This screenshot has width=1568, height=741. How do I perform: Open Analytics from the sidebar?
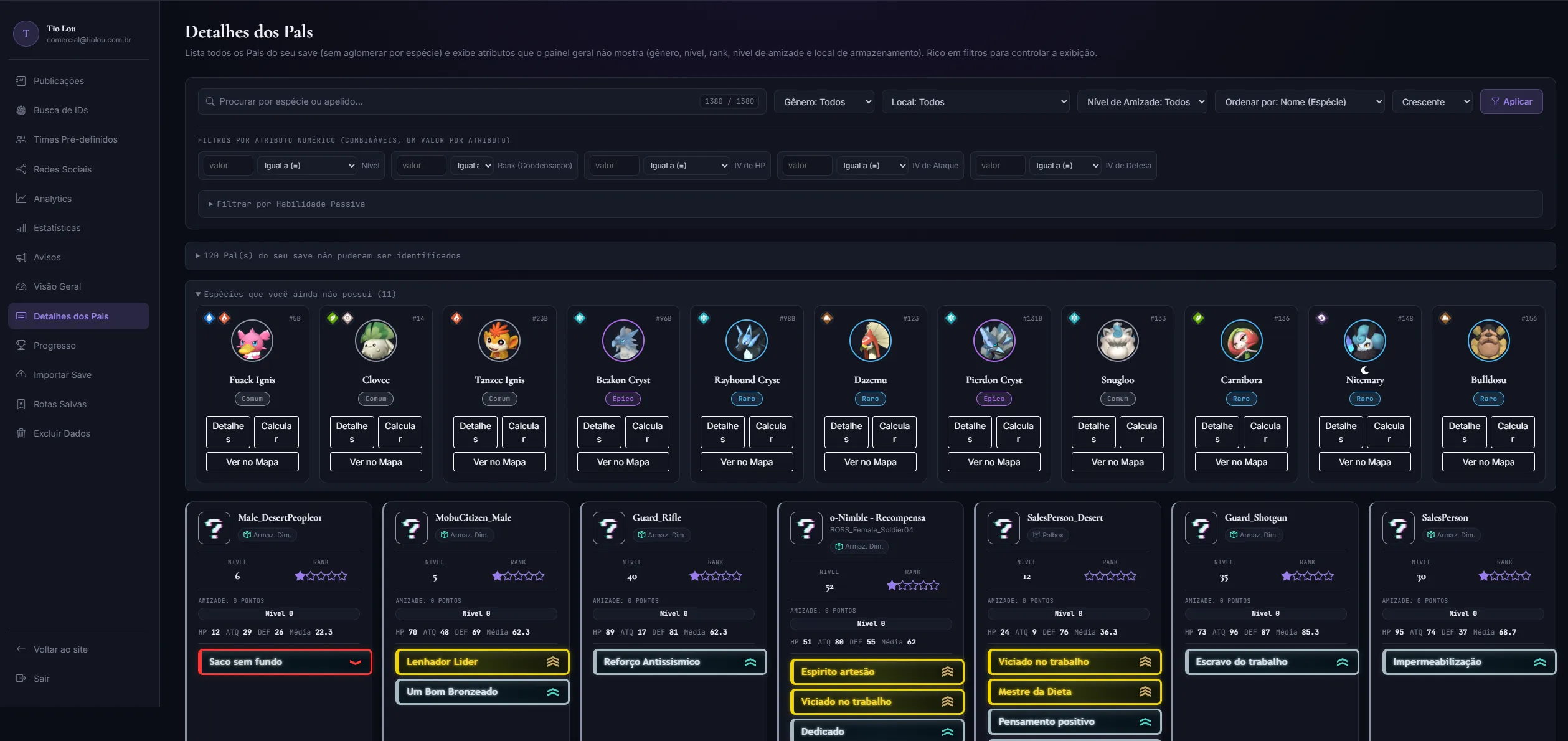(78, 198)
